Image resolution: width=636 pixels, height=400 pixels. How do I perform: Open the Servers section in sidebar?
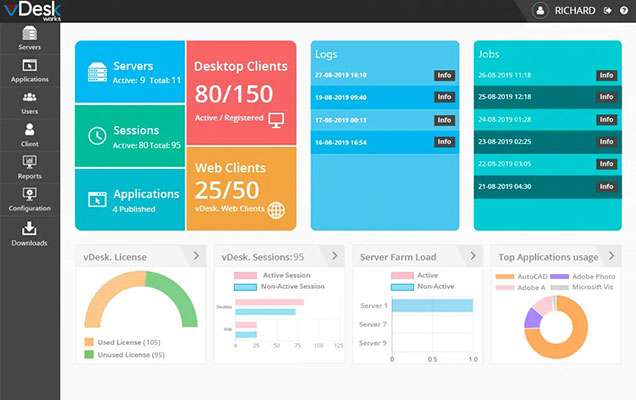point(29,37)
